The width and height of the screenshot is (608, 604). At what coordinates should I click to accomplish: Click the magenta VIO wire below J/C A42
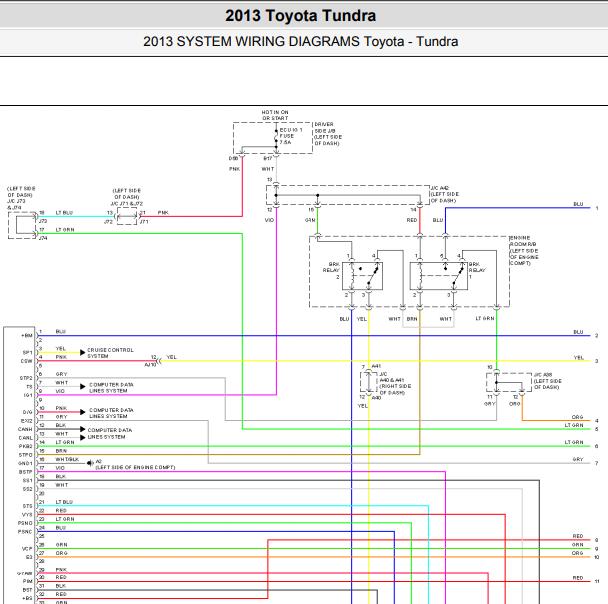(276, 302)
